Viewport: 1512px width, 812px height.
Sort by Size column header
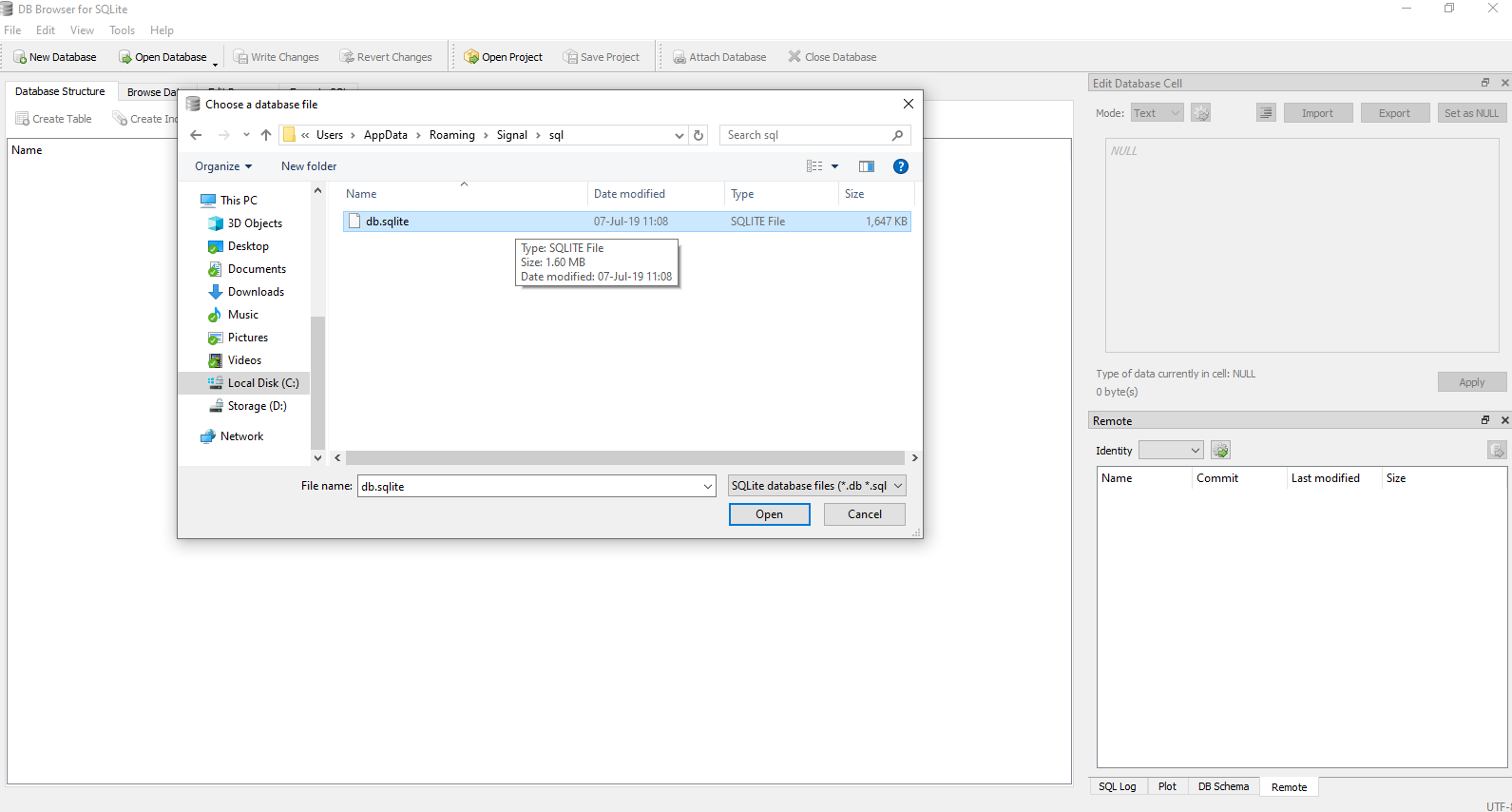pyautogui.click(x=875, y=194)
